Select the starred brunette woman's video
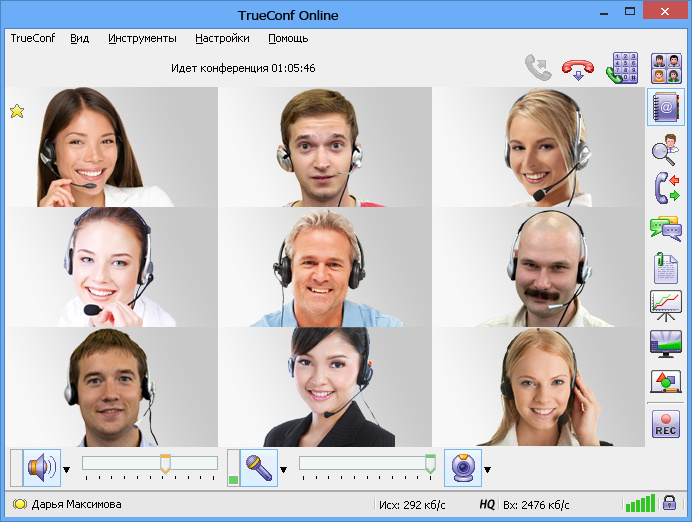 pyautogui.click(x=112, y=147)
